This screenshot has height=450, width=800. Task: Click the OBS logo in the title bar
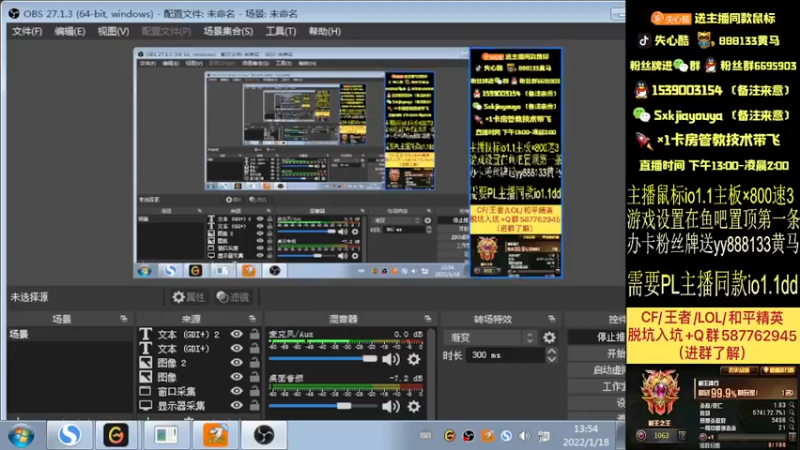click(x=14, y=14)
